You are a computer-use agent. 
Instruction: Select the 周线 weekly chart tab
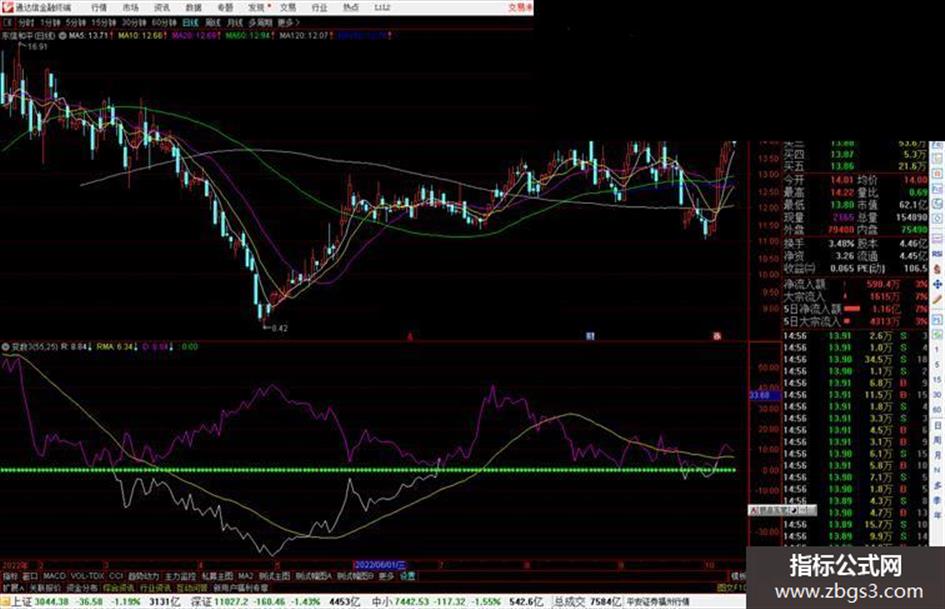point(213,22)
